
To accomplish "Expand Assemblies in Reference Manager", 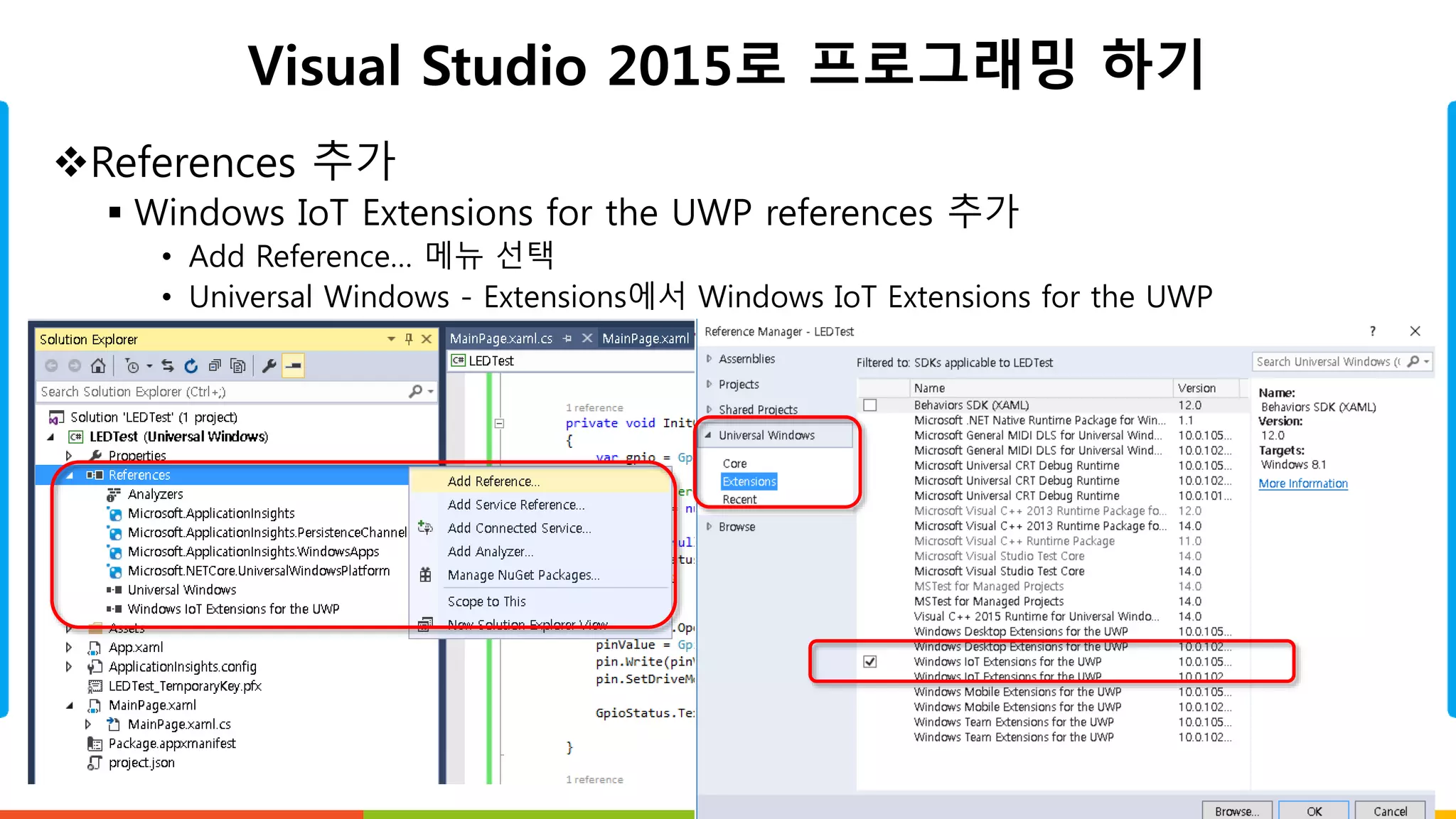I will pyautogui.click(x=709, y=359).
